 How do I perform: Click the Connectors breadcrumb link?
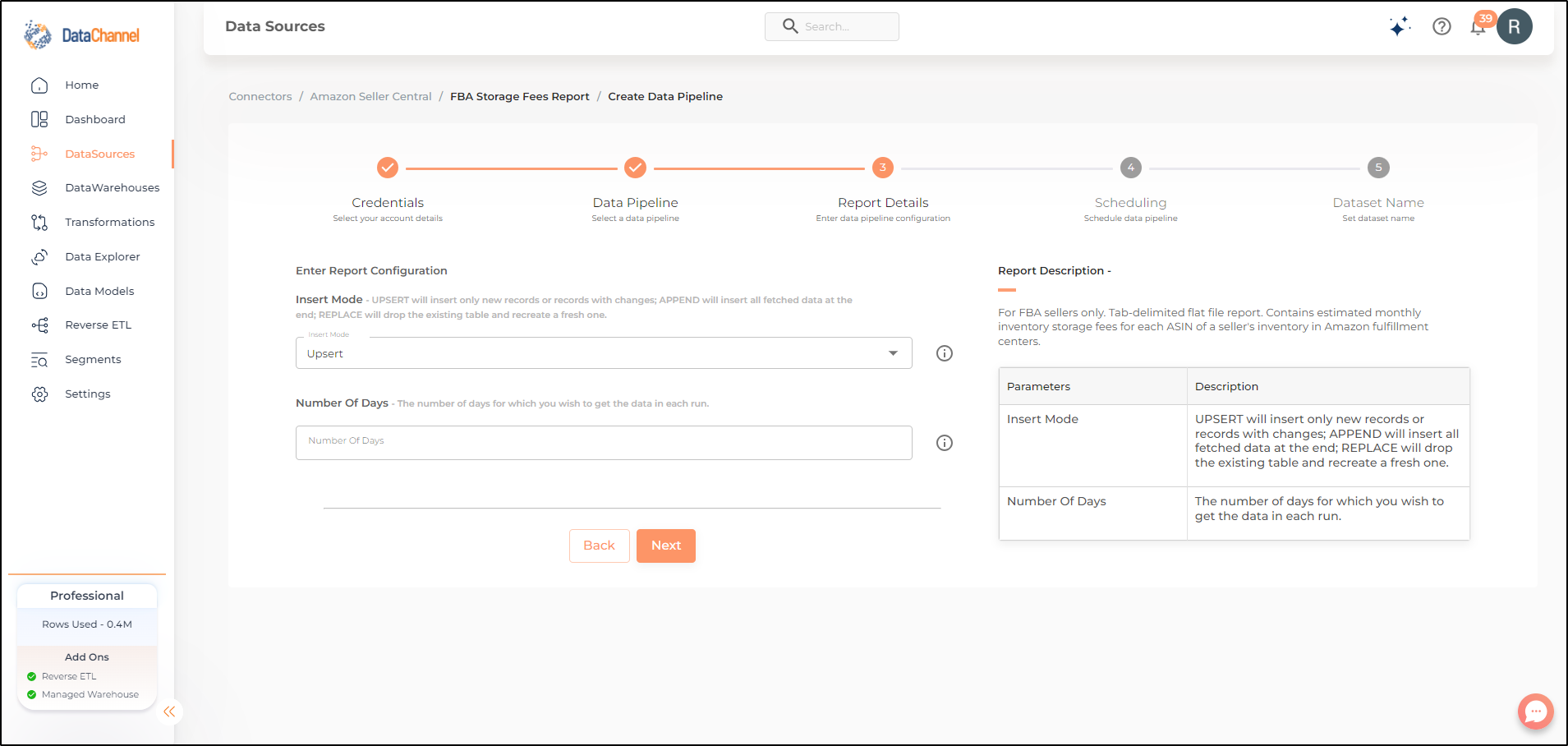260,97
